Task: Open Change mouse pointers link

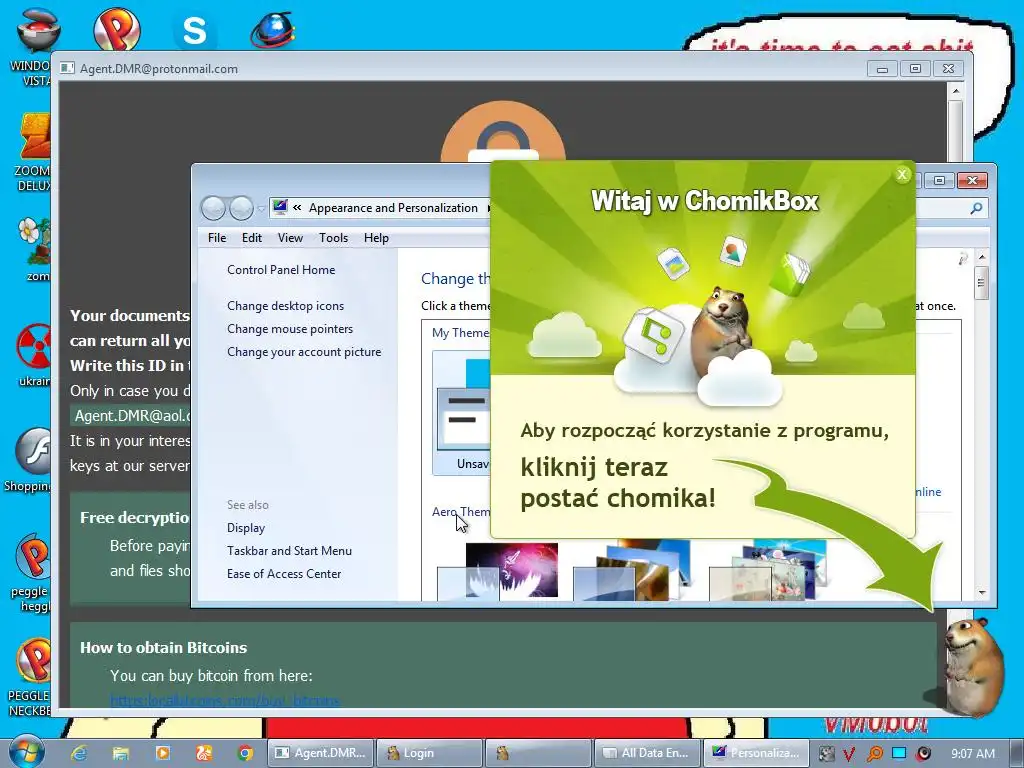Action: coord(290,328)
